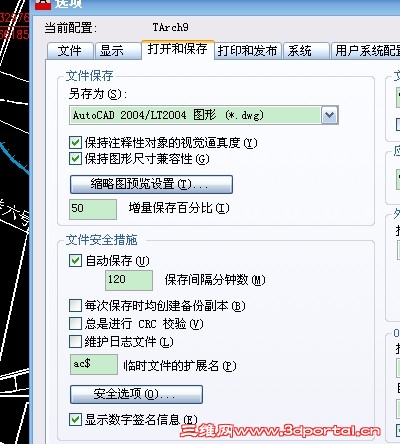The image size is (400, 444).
Task: Click the 临时文件的扩展名 field showing ac$
Action: (x=94, y=364)
